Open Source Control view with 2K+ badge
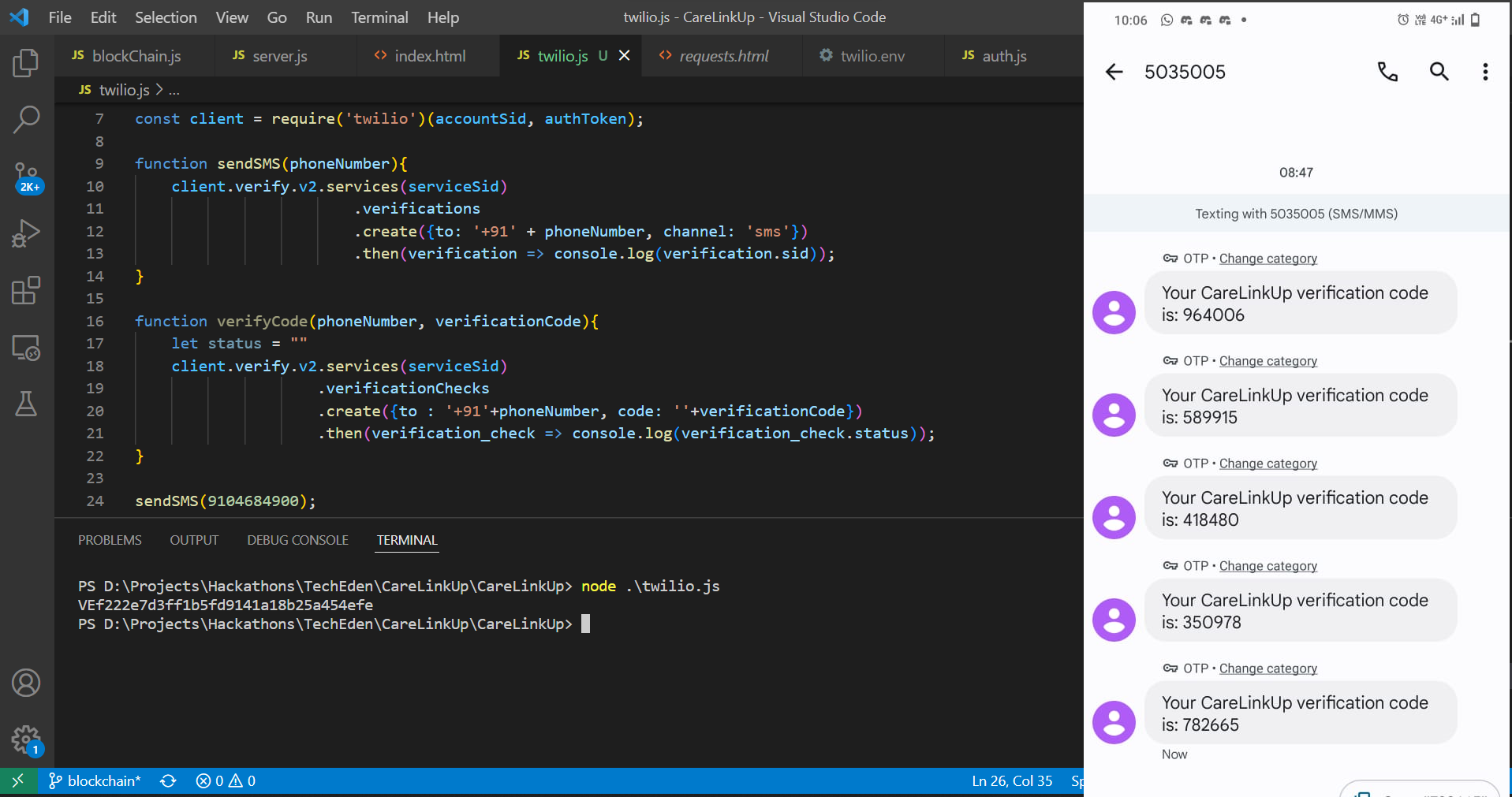Viewport: 1512px width, 797px height. click(26, 177)
